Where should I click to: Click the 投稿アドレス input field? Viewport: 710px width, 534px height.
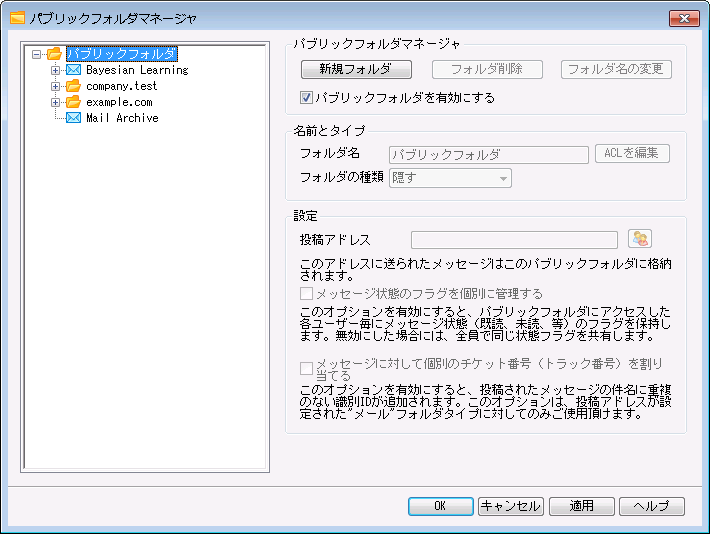pos(514,239)
